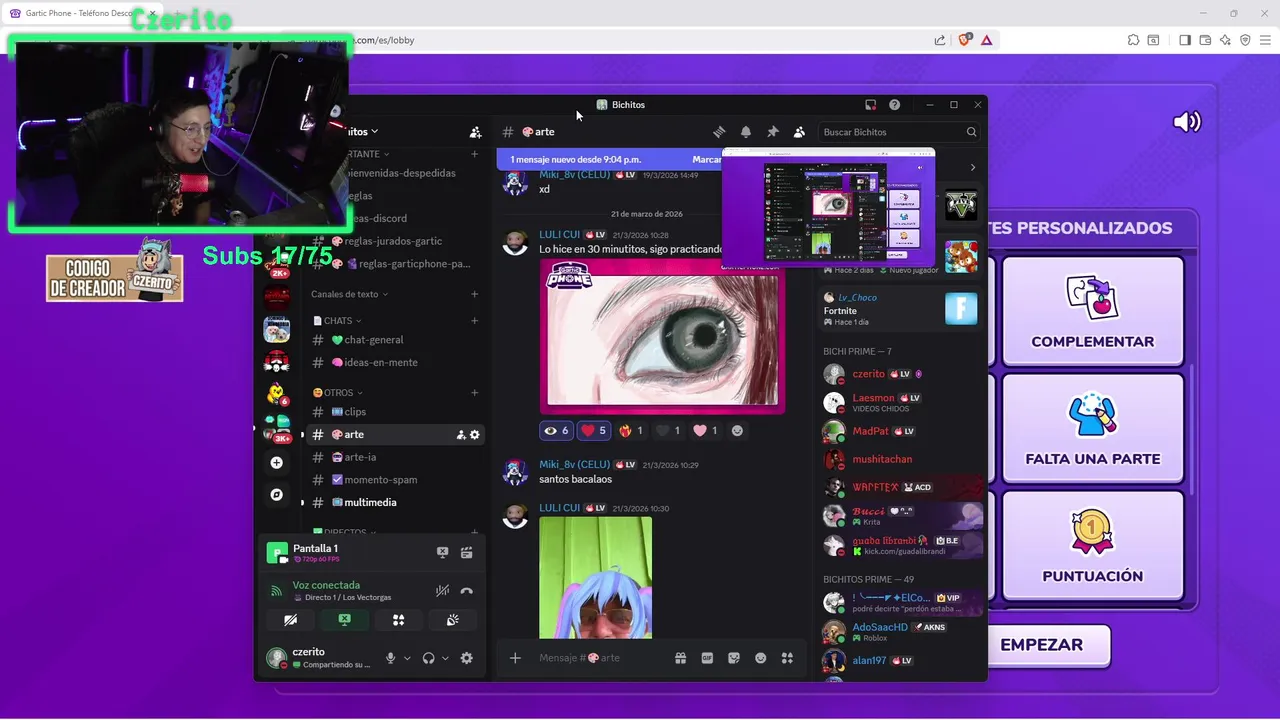Open GIF picker in message bar
Viewport: 1280px width, 720px height.
(707, 658)
